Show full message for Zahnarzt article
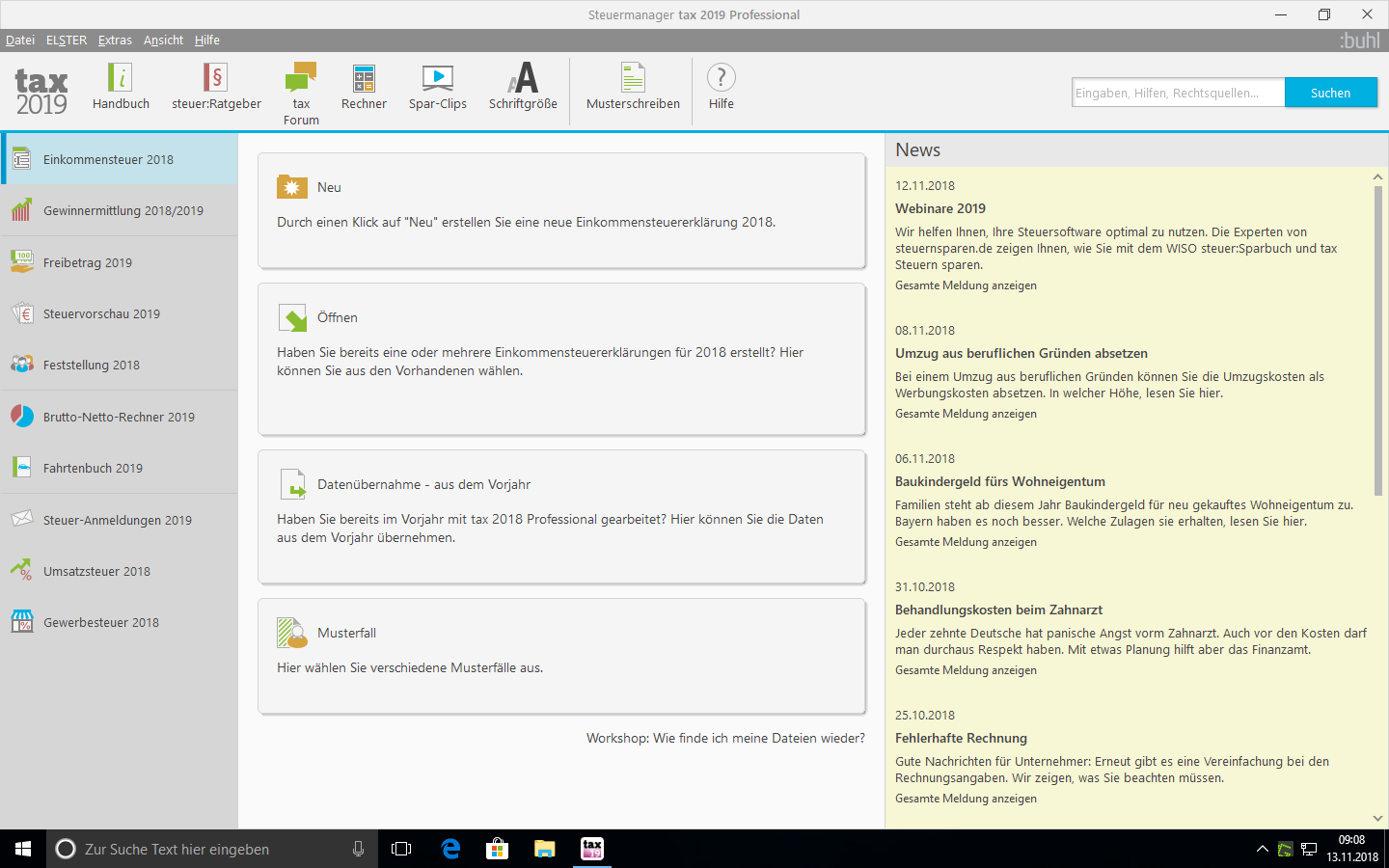 (966, 670)
